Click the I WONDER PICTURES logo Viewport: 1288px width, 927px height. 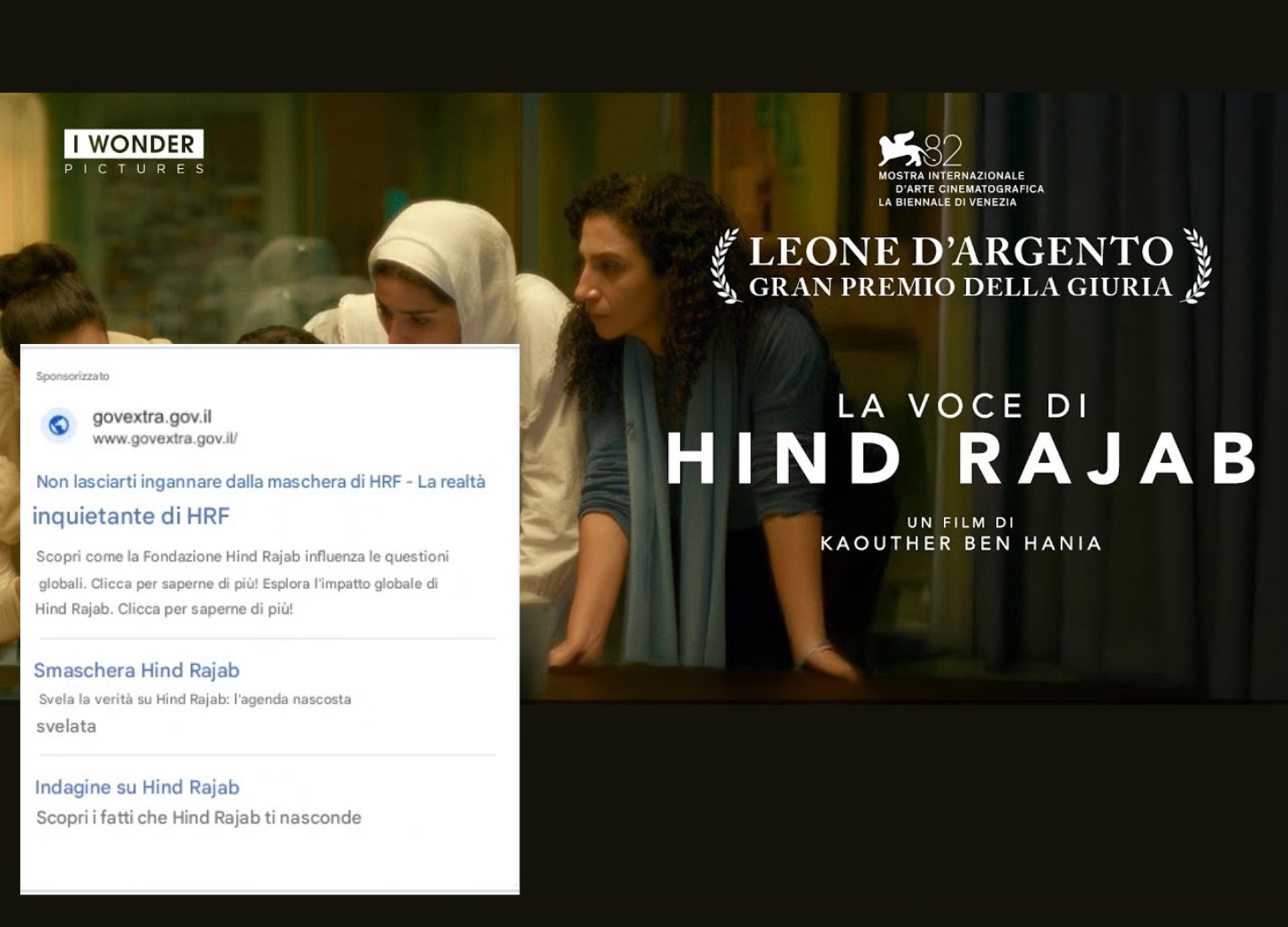click(x=134, y=152)
